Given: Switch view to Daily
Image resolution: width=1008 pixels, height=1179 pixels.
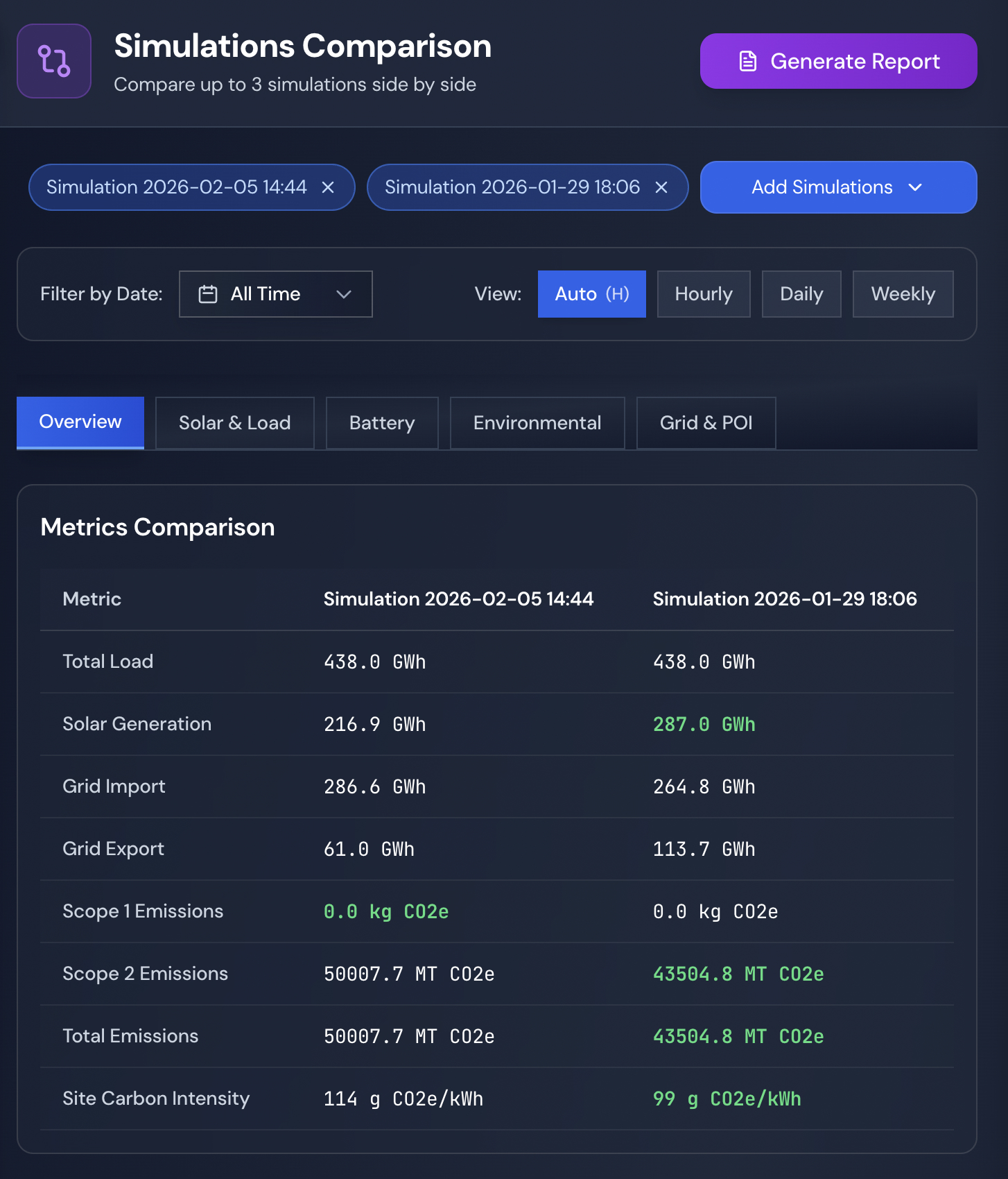Looking at the screenshot, I should 801,294.
